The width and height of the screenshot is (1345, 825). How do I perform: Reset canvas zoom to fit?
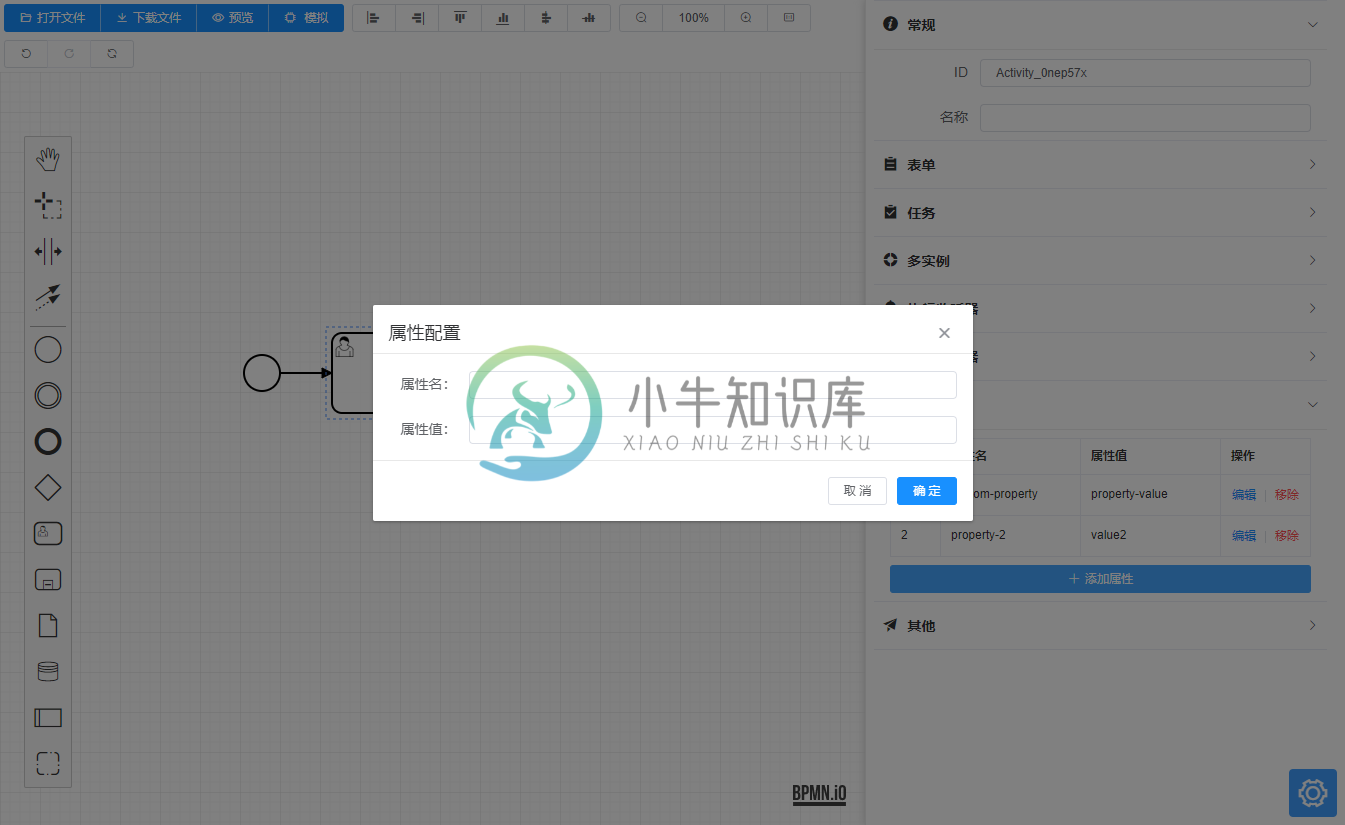pos(789,18)
